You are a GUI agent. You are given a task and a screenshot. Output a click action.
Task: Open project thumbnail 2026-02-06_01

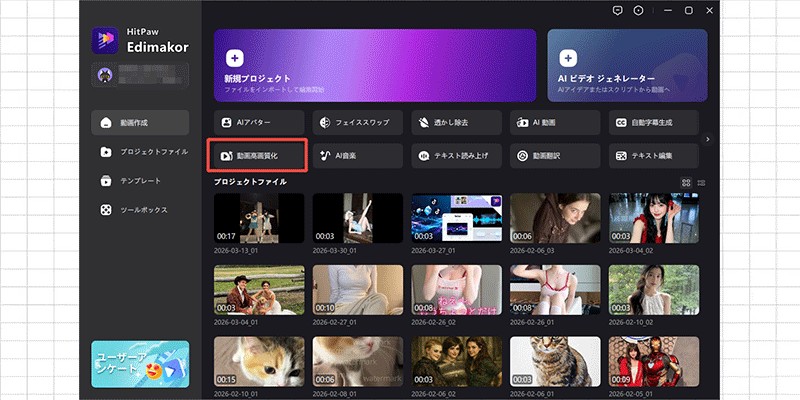click(555, 361)
